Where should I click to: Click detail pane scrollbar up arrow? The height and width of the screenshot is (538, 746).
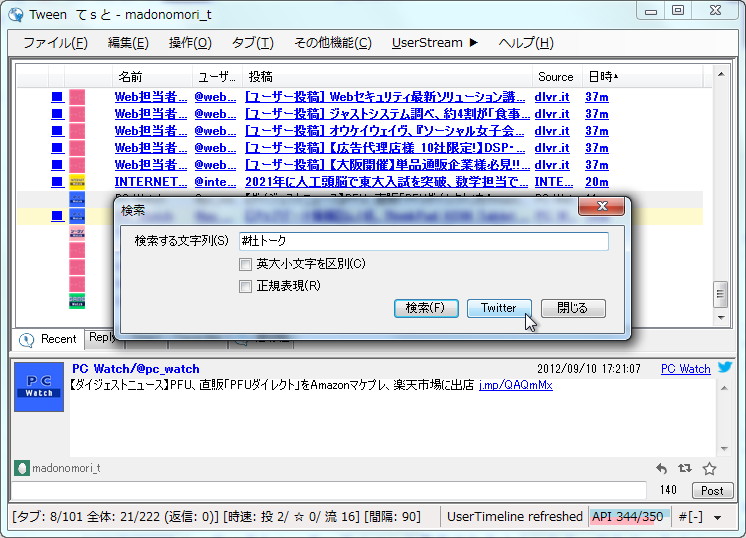click(724, 389)
